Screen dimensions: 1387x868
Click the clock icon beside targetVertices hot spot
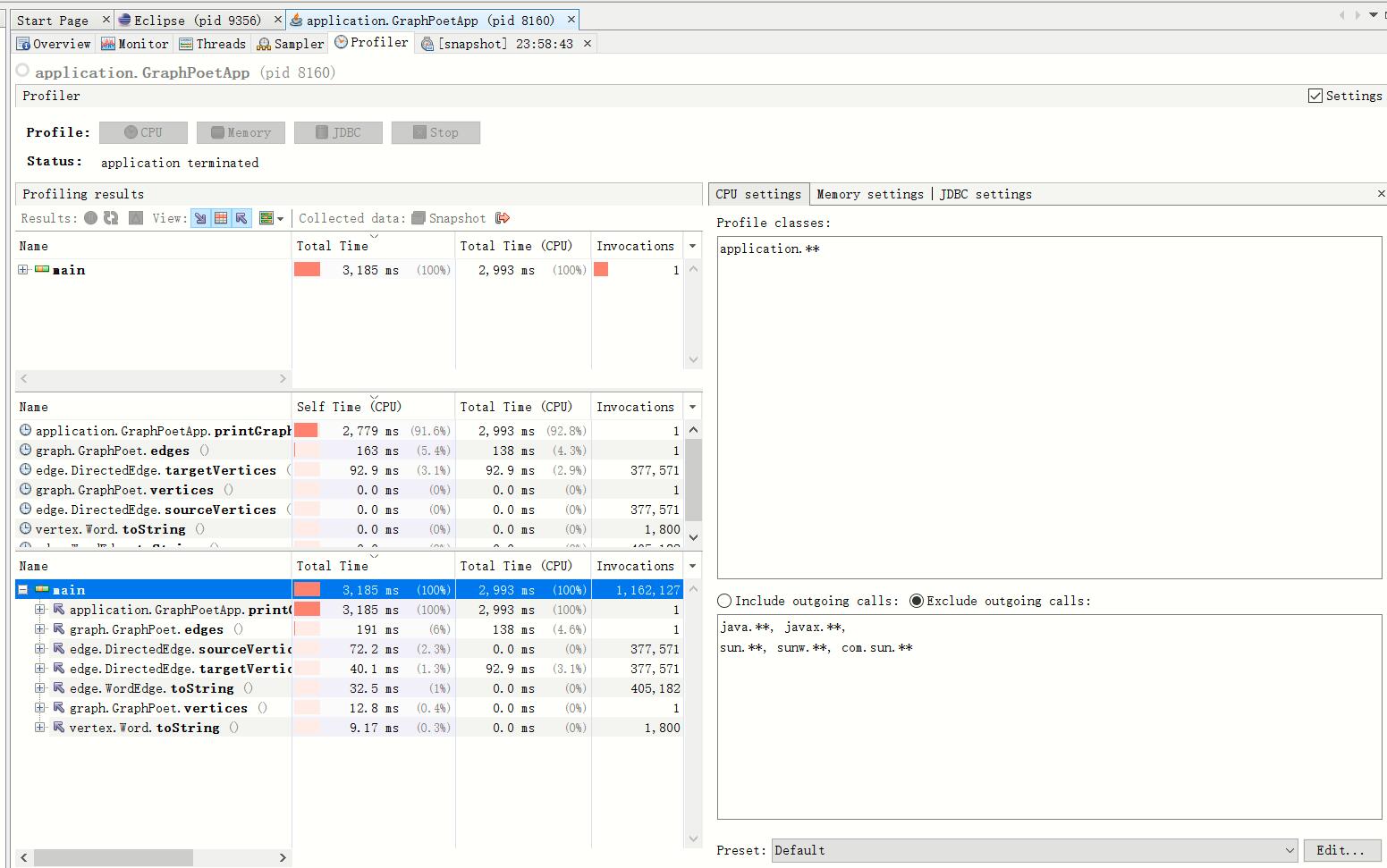tap(25, 469)
